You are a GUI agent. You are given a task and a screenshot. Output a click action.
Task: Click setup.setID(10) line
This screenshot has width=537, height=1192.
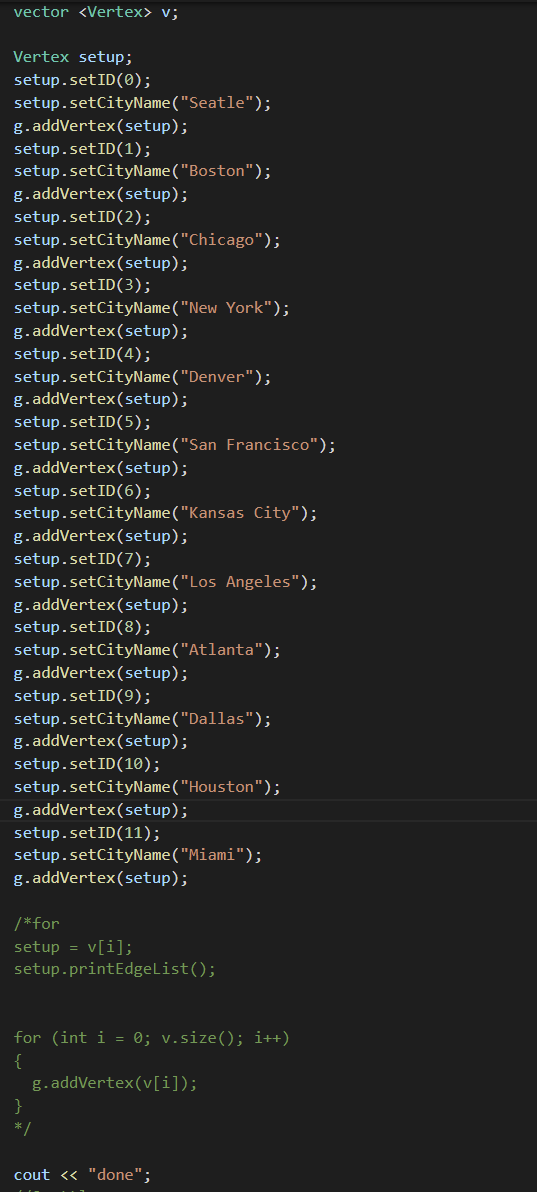(87, 764)
